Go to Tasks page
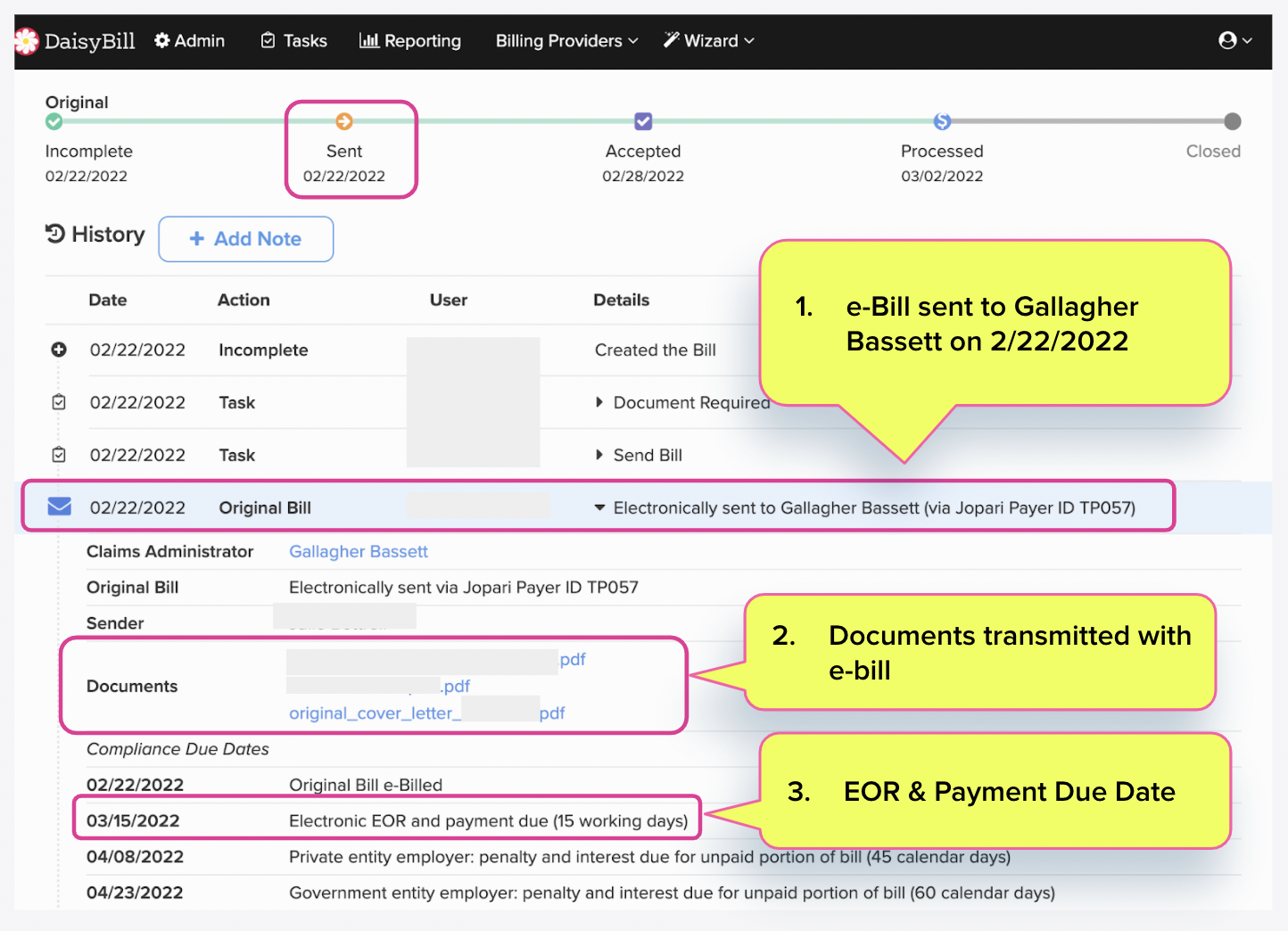This screenshot has width=1288, height=931. pos(294,41)
